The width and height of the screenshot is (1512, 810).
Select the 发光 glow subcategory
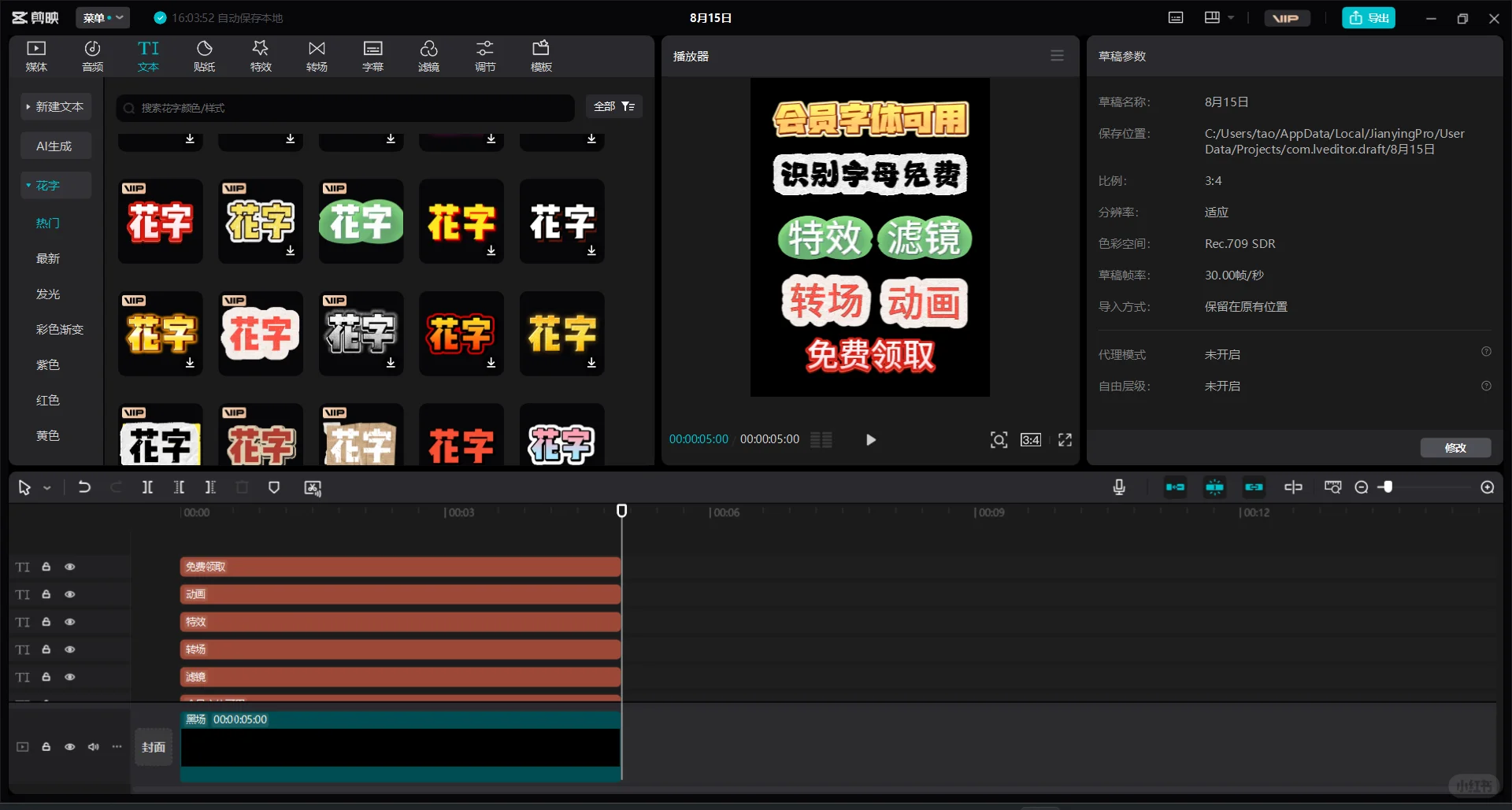point(48,294)
